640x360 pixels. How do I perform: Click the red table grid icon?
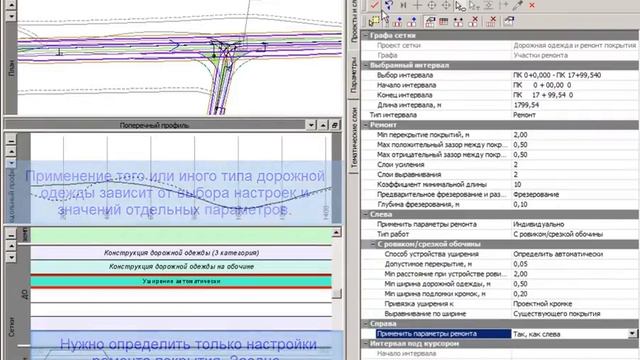coord(444,21)
